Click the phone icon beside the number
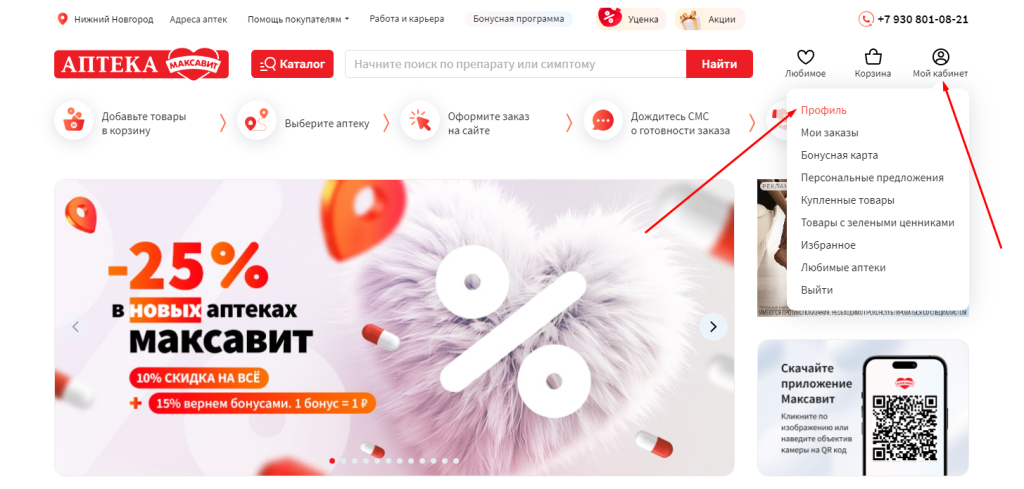This screenshot has height=489, width=1024. [x=866, y=19]
